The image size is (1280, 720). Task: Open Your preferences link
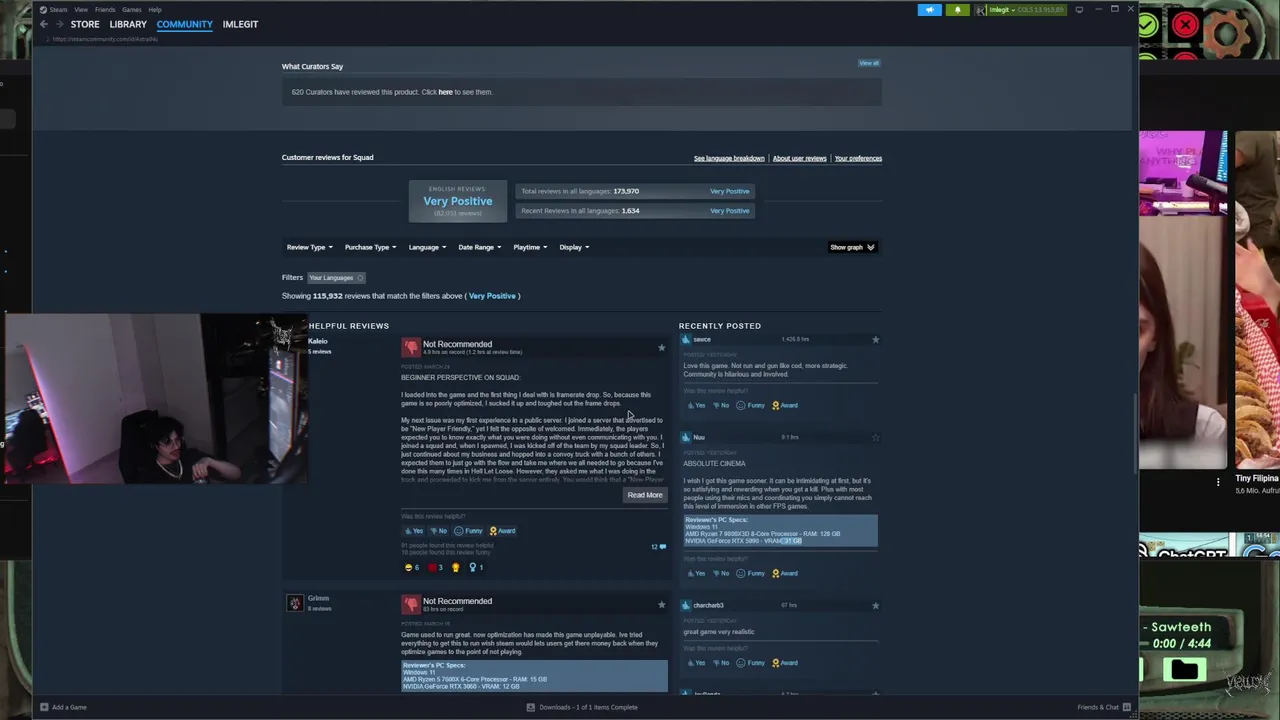tap(858, 158)
